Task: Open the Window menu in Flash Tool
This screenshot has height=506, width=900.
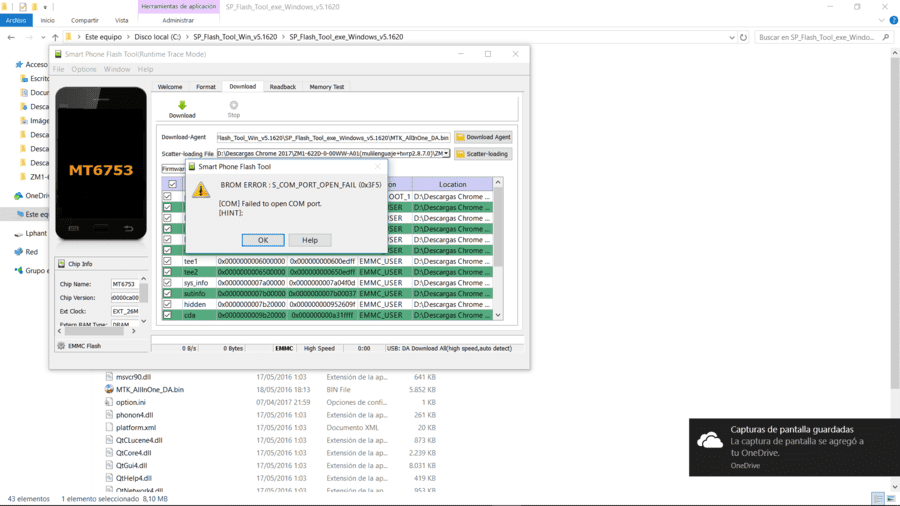Action: pyautogui.click(x=117, y=69)
